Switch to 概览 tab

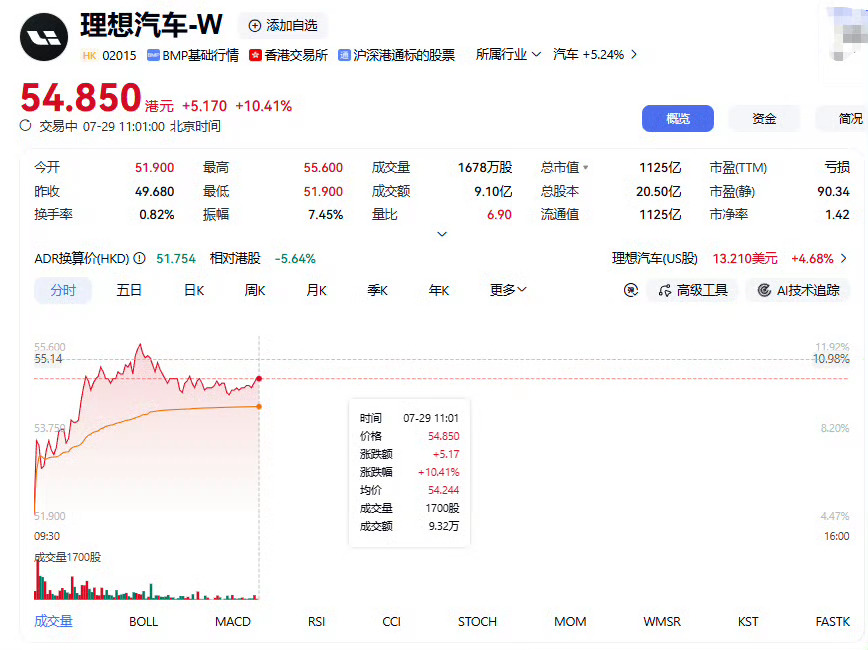[678, 118]
